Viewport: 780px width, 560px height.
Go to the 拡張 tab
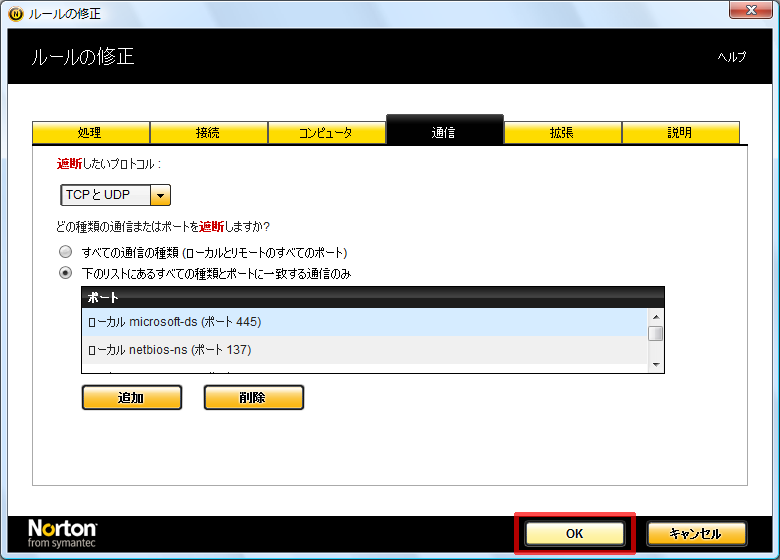pos(562,133)
